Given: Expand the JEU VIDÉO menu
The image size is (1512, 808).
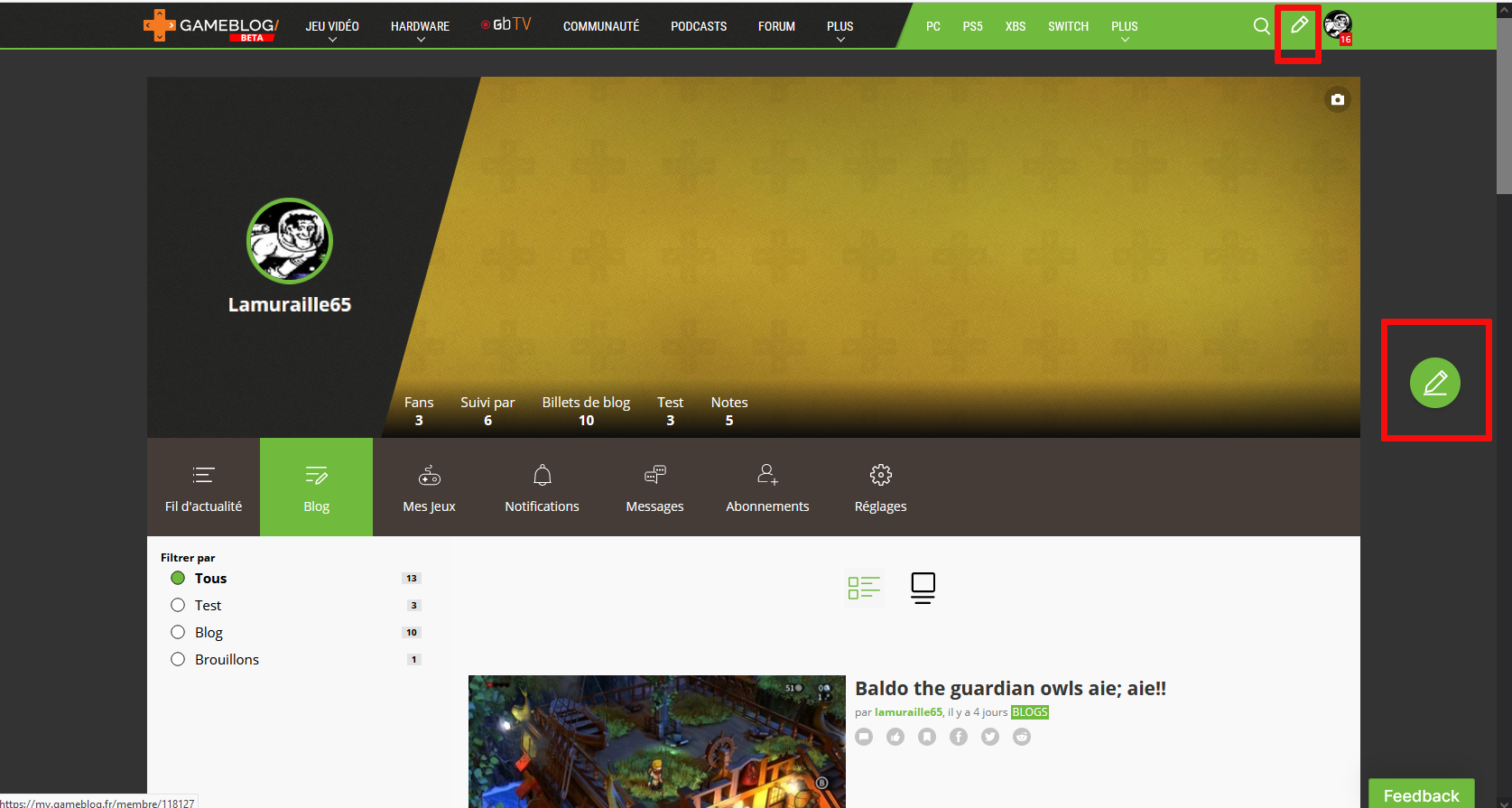Looking at the screenshot, I should click(x=332, y=30).
